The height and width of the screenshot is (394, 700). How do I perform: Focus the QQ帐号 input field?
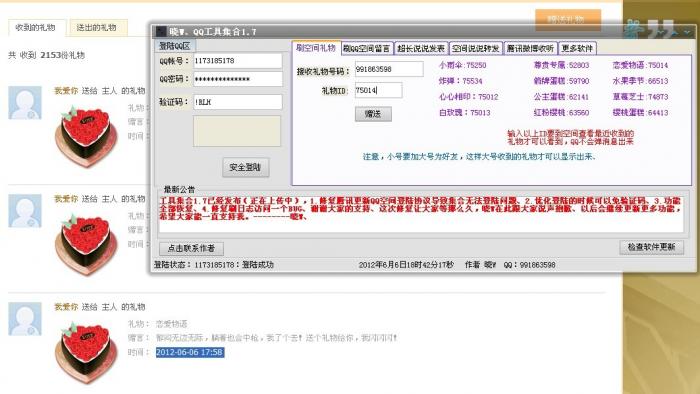click(238, 61)
